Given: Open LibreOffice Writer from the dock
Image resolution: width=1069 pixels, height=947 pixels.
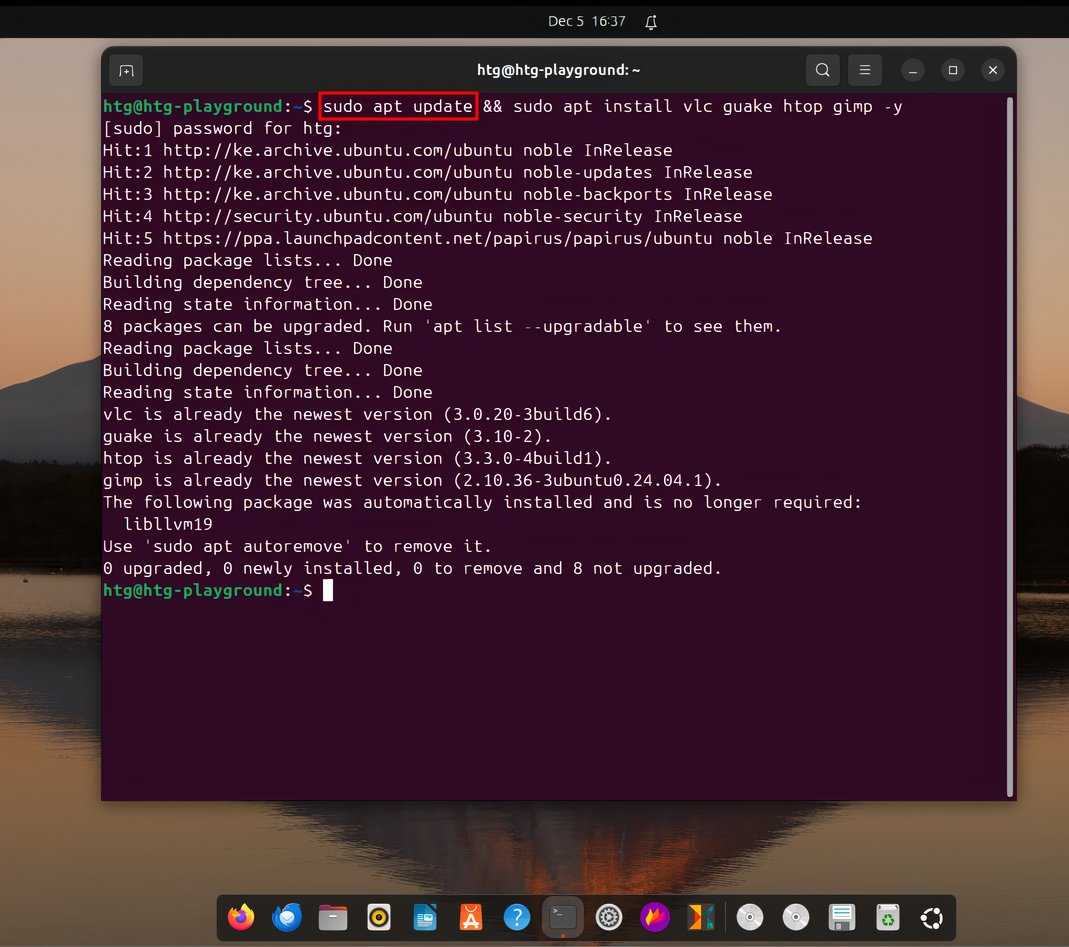Looking at the screenshot, I should tap(424, 917).
